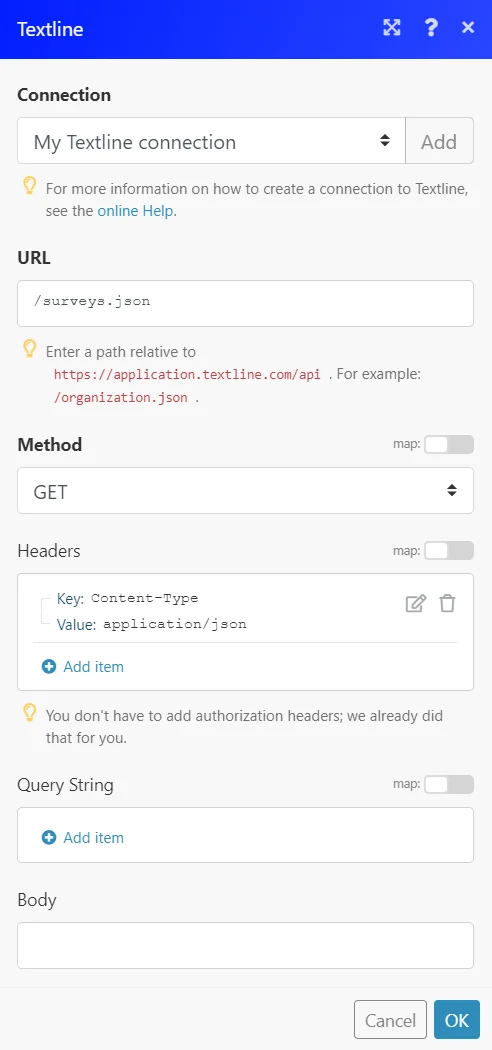492x1050 pixels.
Task: Open help via question mark icon
Action: pyautogui.click(x=431, y=27)
